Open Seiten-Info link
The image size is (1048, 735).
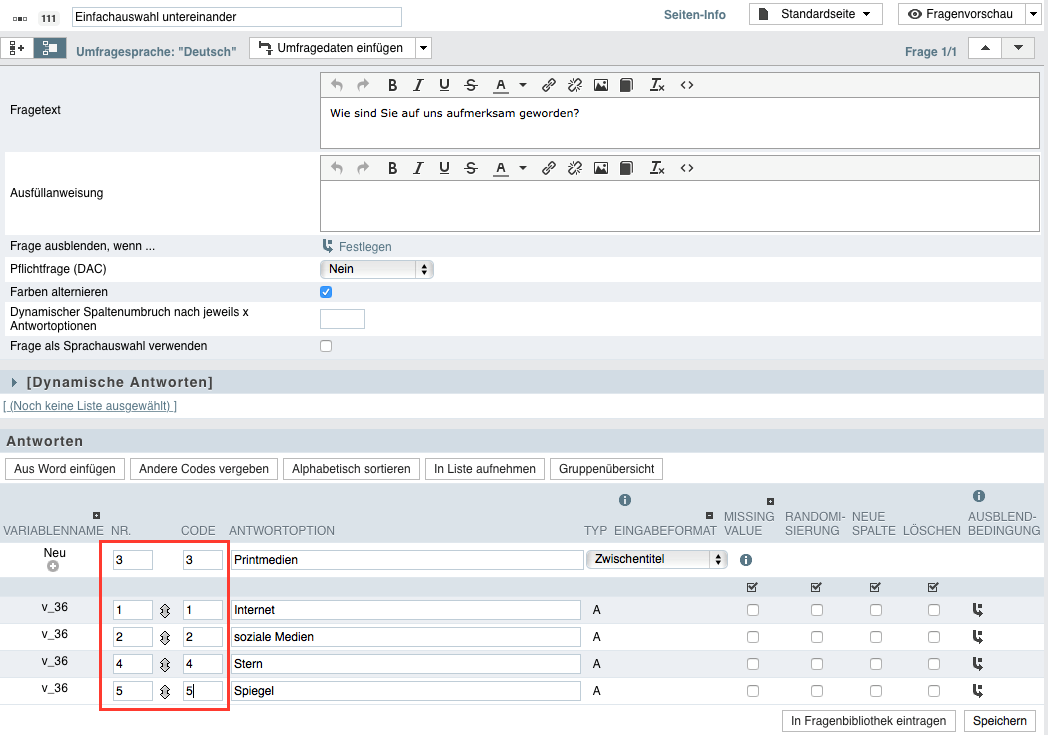pyautogui.click(x=694, y=15)
